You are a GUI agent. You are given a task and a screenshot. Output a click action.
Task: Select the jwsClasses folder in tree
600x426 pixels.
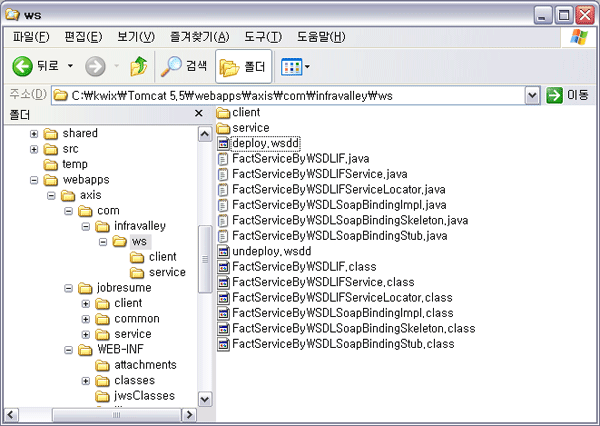(145, 395)
